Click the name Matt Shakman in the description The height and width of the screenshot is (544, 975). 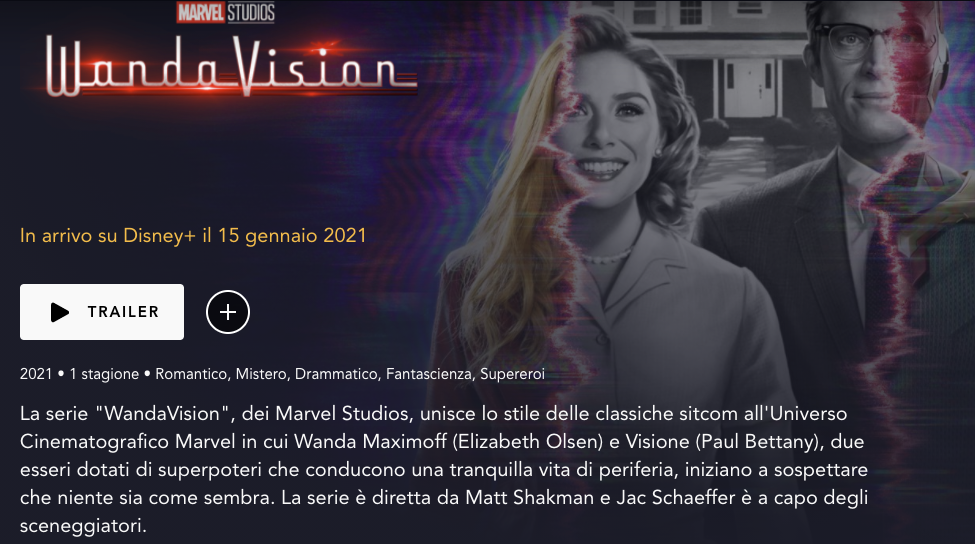click(530, 497)
